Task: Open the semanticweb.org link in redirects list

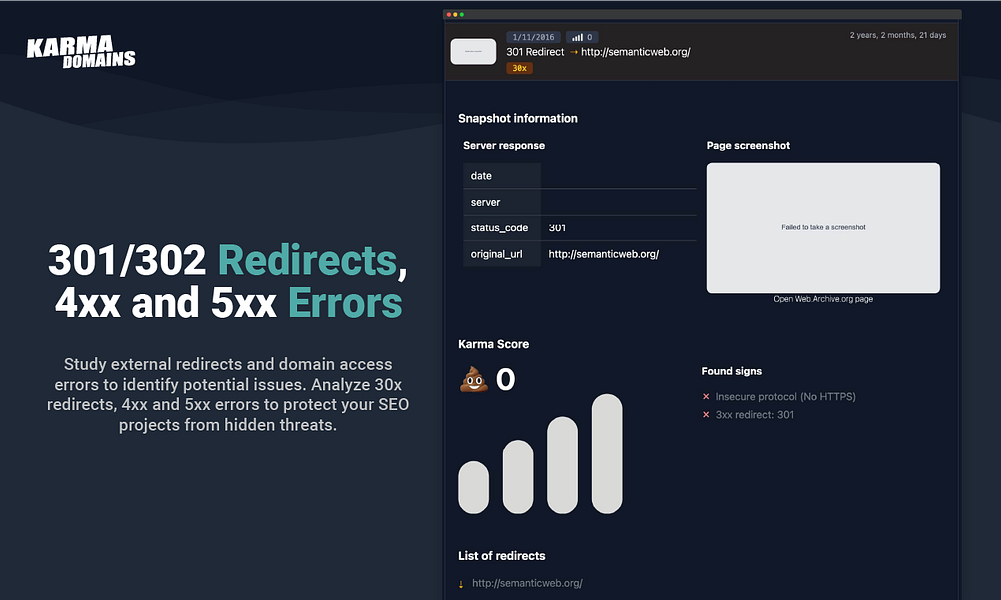Action: (527, 583)
